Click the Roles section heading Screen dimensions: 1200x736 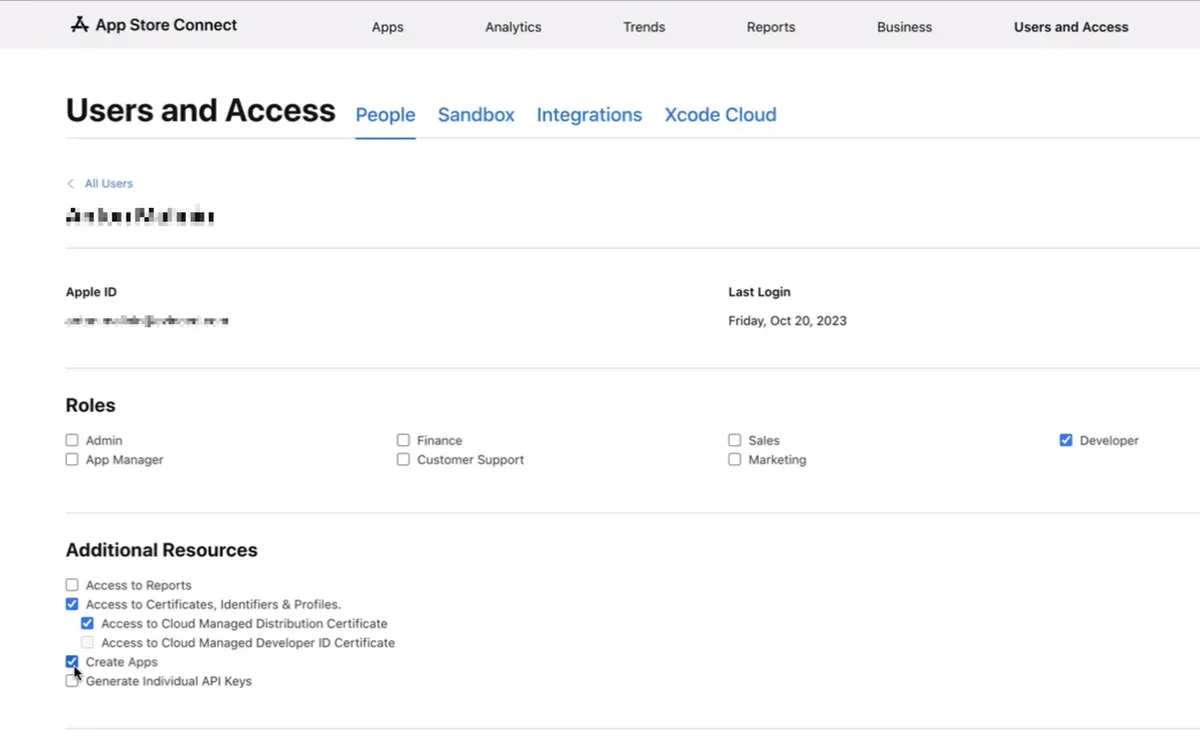point(90,405)
